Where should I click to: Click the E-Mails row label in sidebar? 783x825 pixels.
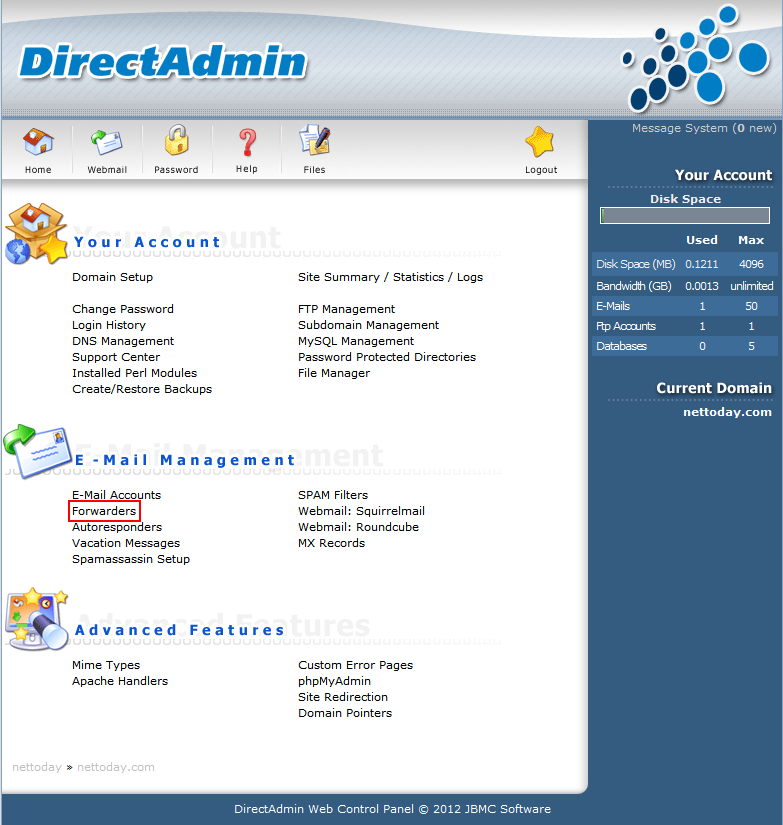click(x=613, y=306)
